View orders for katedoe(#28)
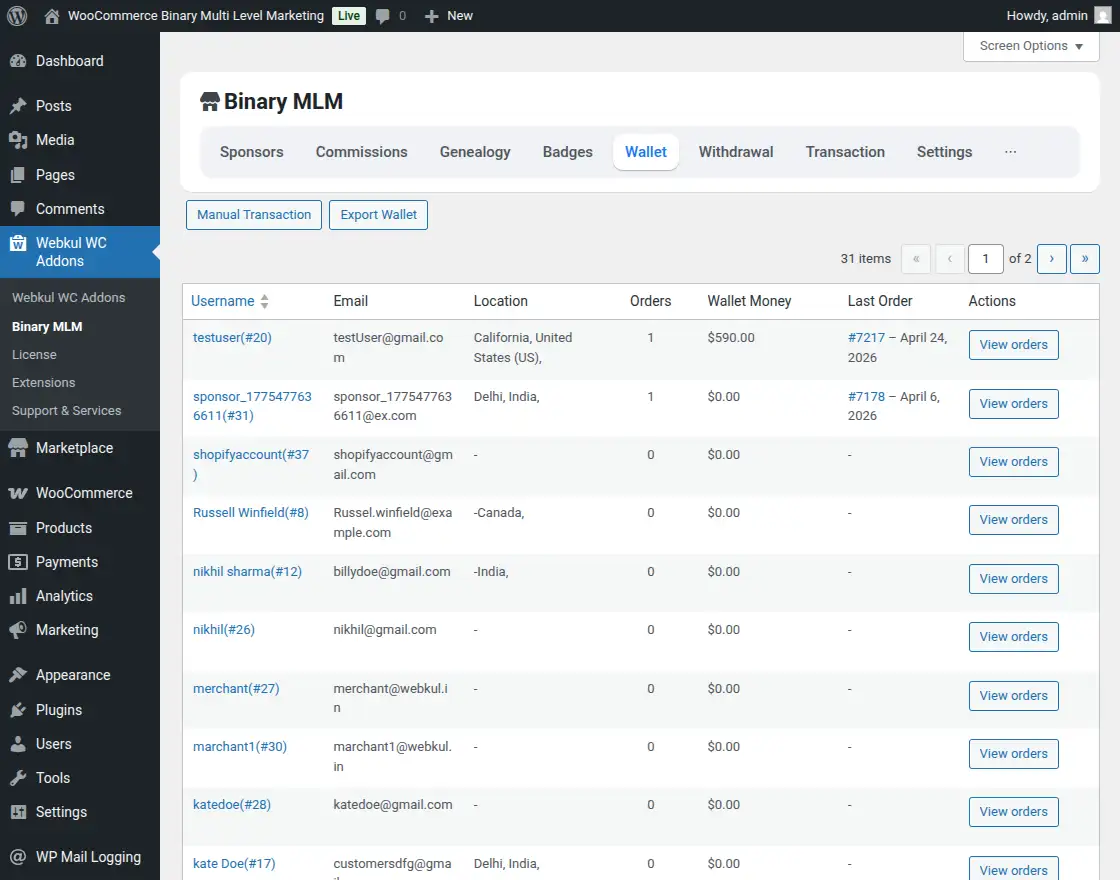1120x880 pixels. pos(1014,812)
